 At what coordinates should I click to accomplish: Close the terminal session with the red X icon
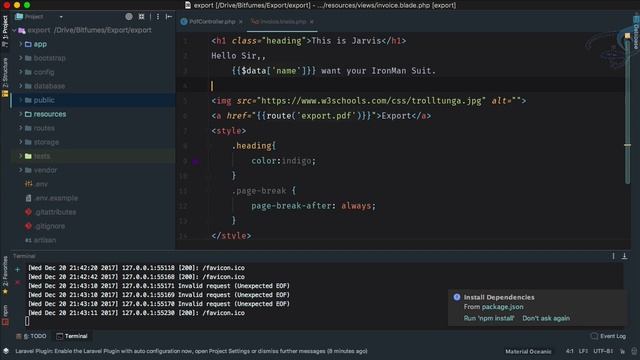[x=18, y=282]
